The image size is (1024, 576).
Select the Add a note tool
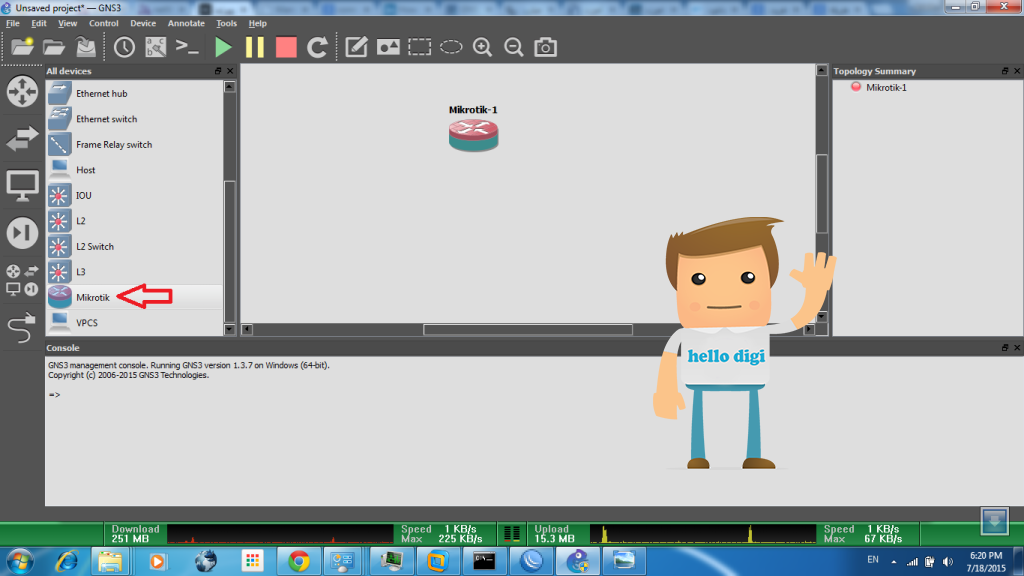[356, 47]
